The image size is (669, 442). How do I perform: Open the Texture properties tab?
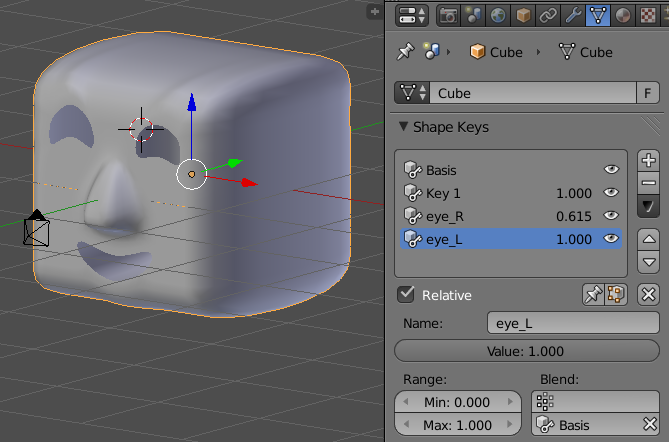coord(648,15)
